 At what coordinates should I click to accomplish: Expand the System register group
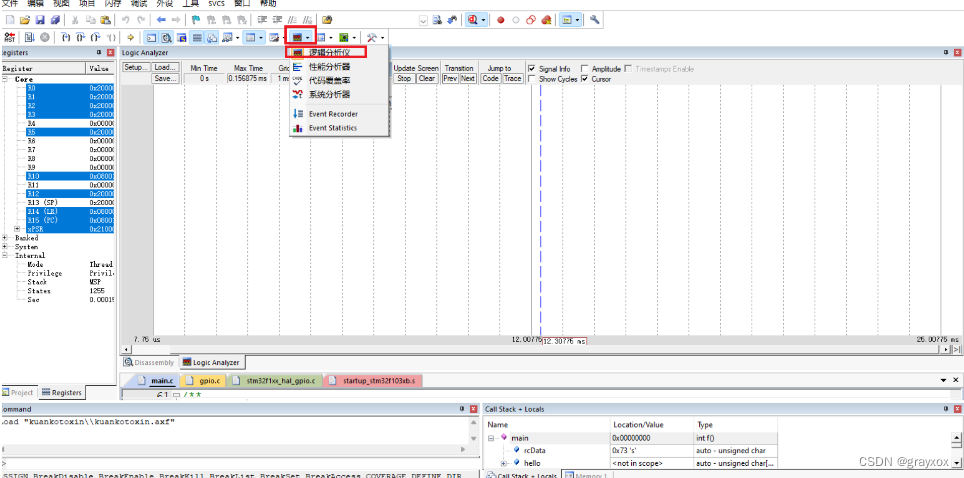pyautogui.click(x=6, y=247)
